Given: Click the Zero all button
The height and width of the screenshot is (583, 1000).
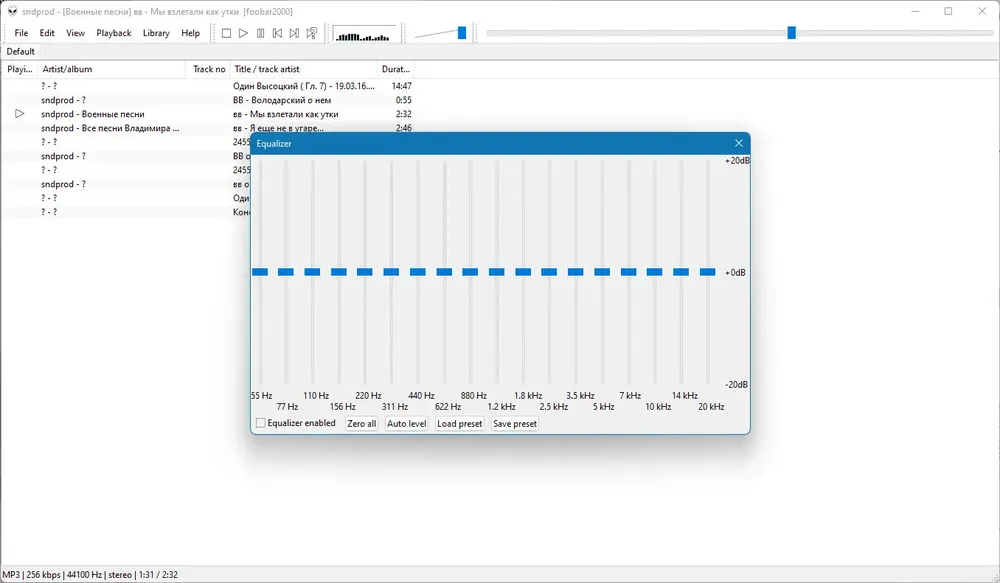Looking at the screenshot, I should pyautogui.click(x=362, y=424).
